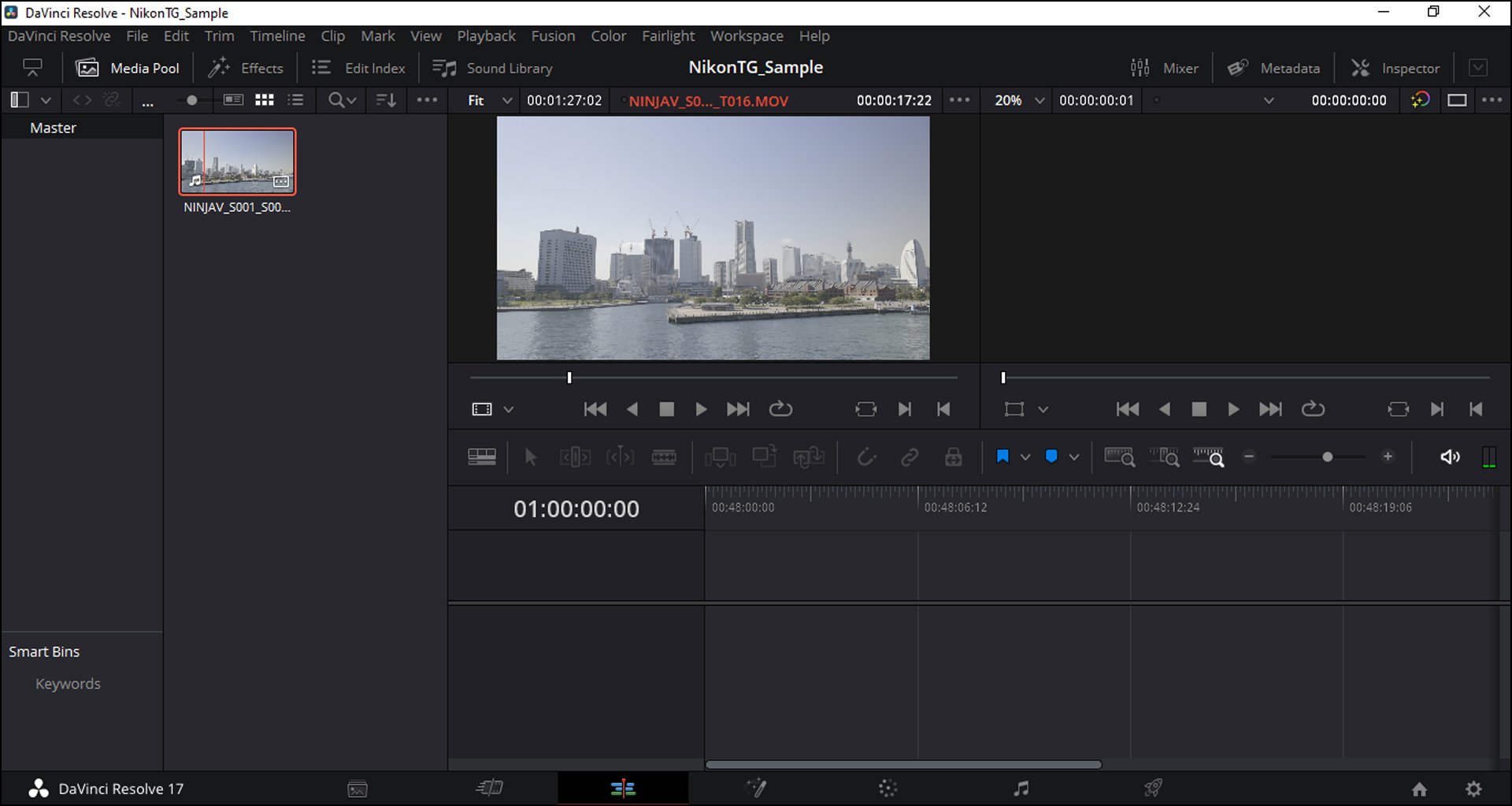Screen dimensions: 1512x806
Task: Click the timeline zoom slider handle
Action: [x=1327, y=457]
